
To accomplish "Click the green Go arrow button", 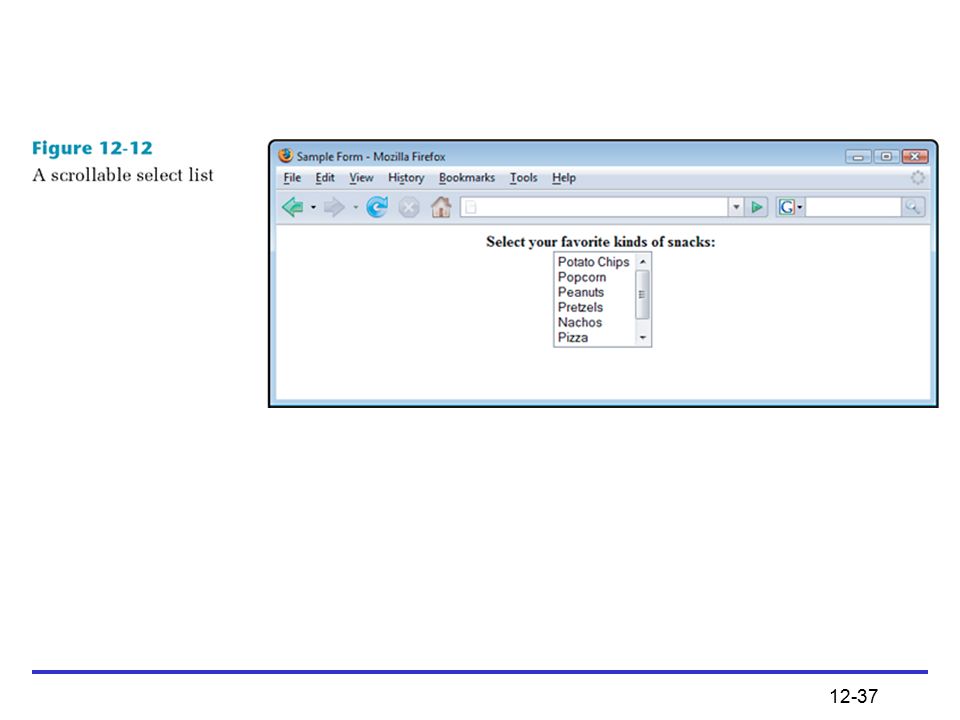I will point(757,207).
